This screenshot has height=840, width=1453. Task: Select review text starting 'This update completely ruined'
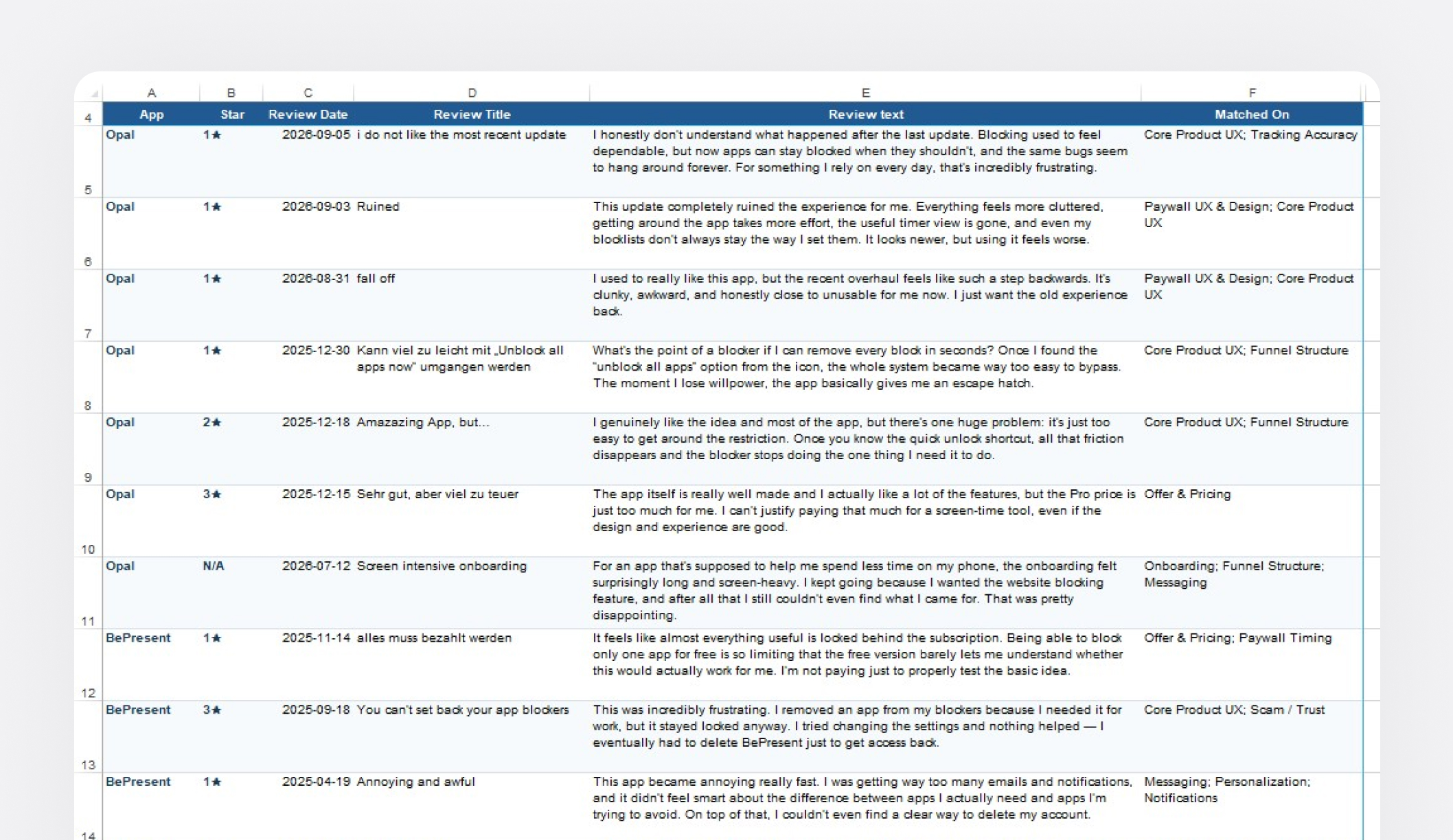(865, 233)
